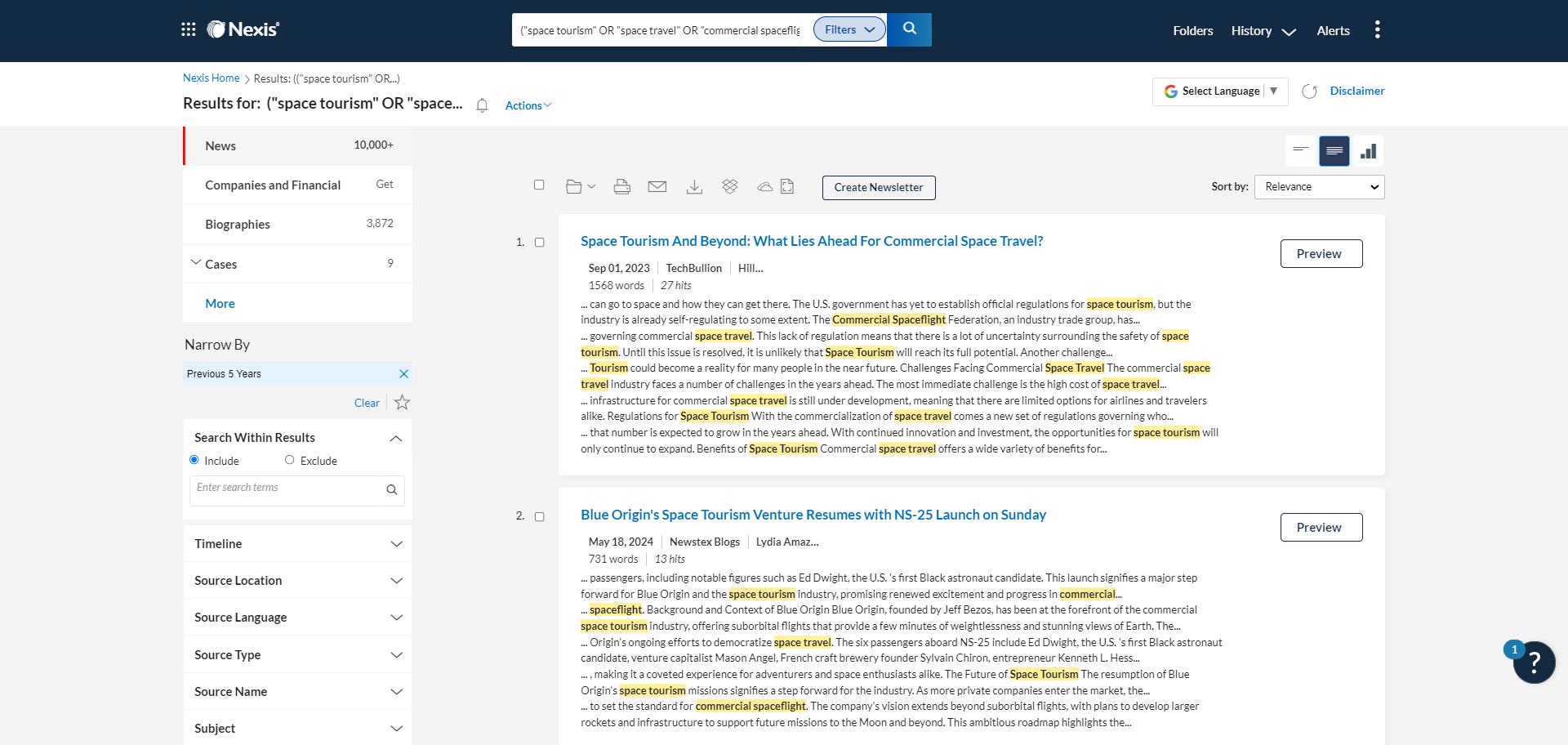Download selected documents
Image resolution: width=1568 pixels, height=745 pixels.
click(x=694, y=187)
